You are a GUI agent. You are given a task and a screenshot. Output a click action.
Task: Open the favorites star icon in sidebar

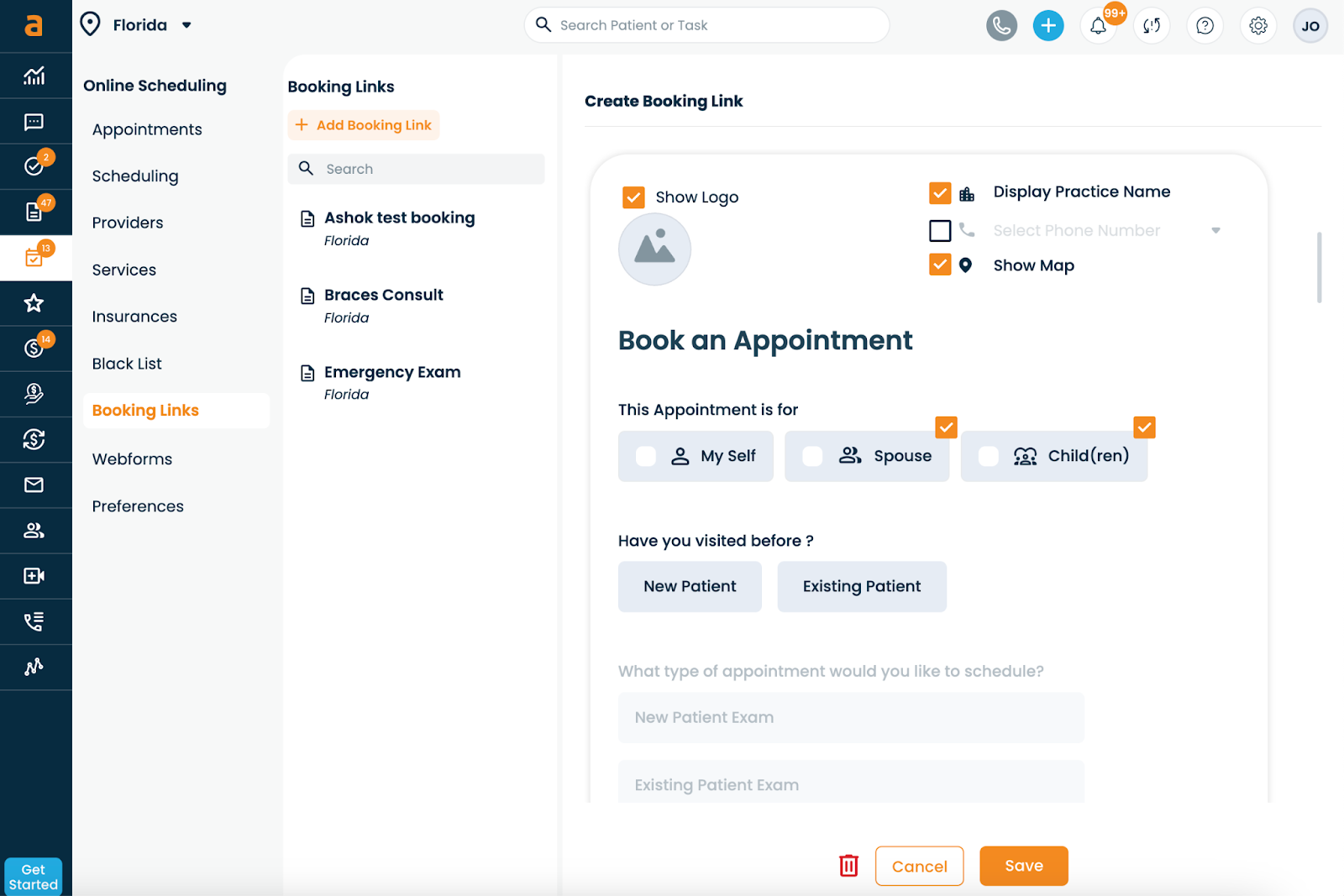(34, 303)
